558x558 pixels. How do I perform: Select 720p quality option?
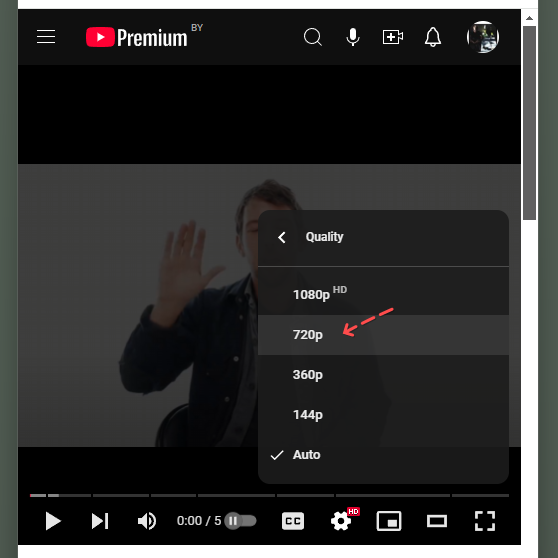click(383, 335)
